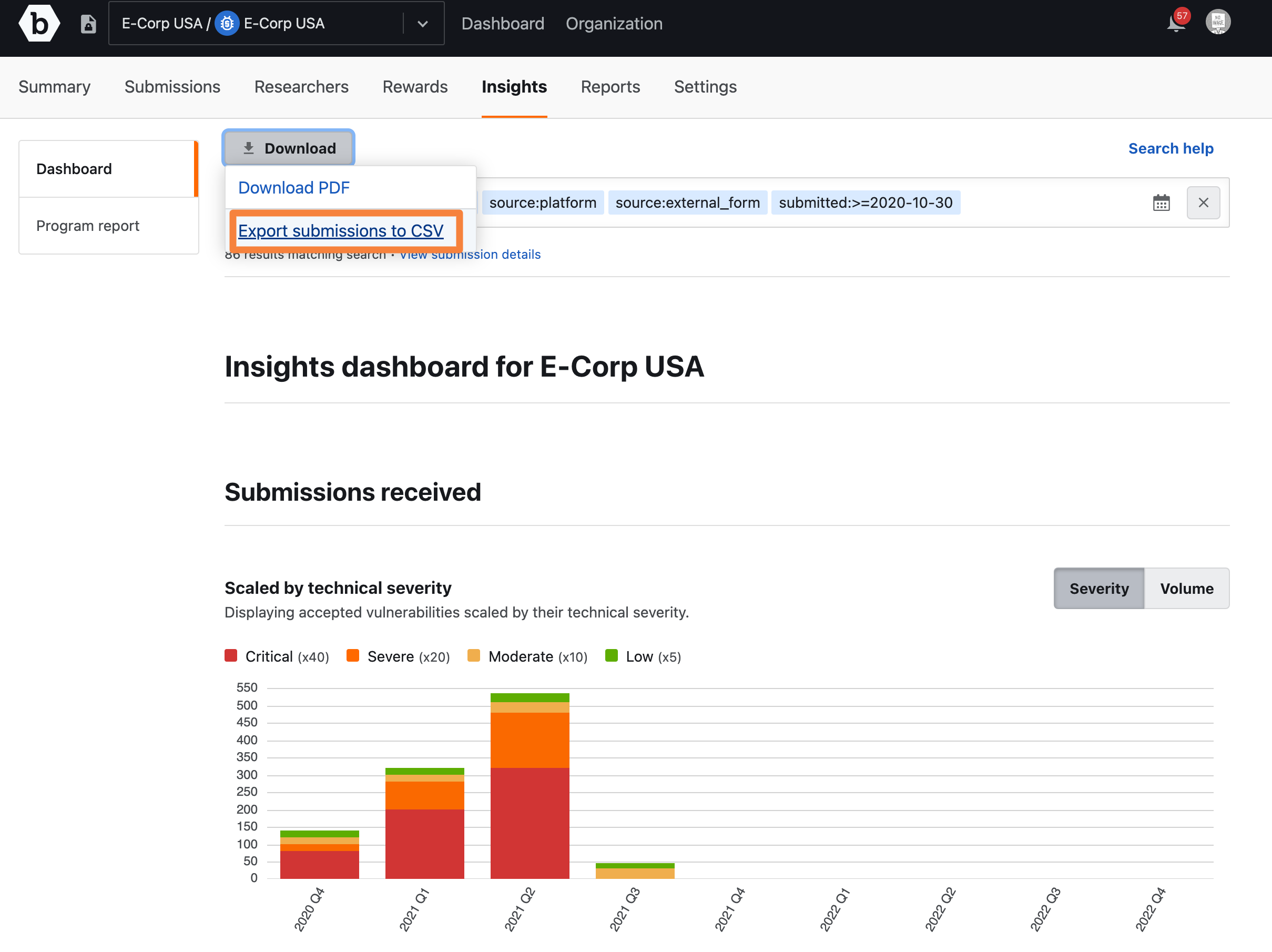Open Organization in top navigation
This screenshot has width=1272, height=952.
click(x=614, y=24)
